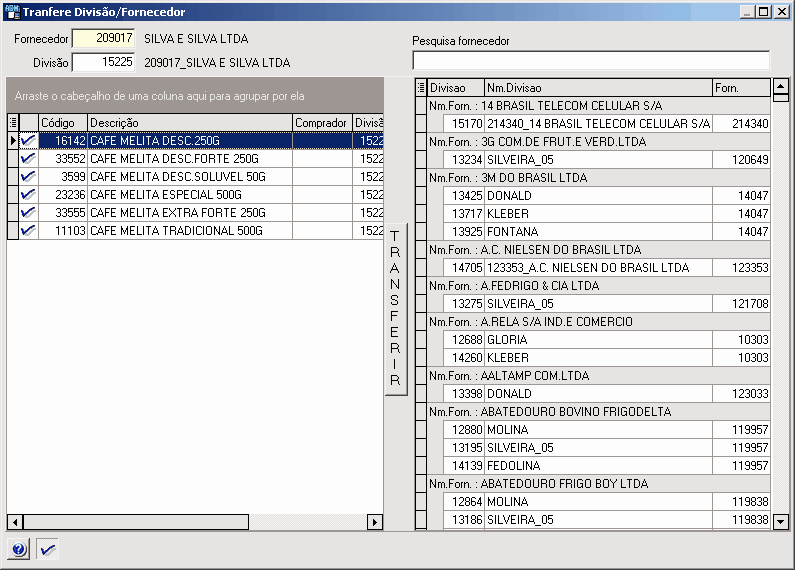Click the horizontal scrollbar thumb
The height and width of the screenshot is (570, 795).
[x=136, y=522]
